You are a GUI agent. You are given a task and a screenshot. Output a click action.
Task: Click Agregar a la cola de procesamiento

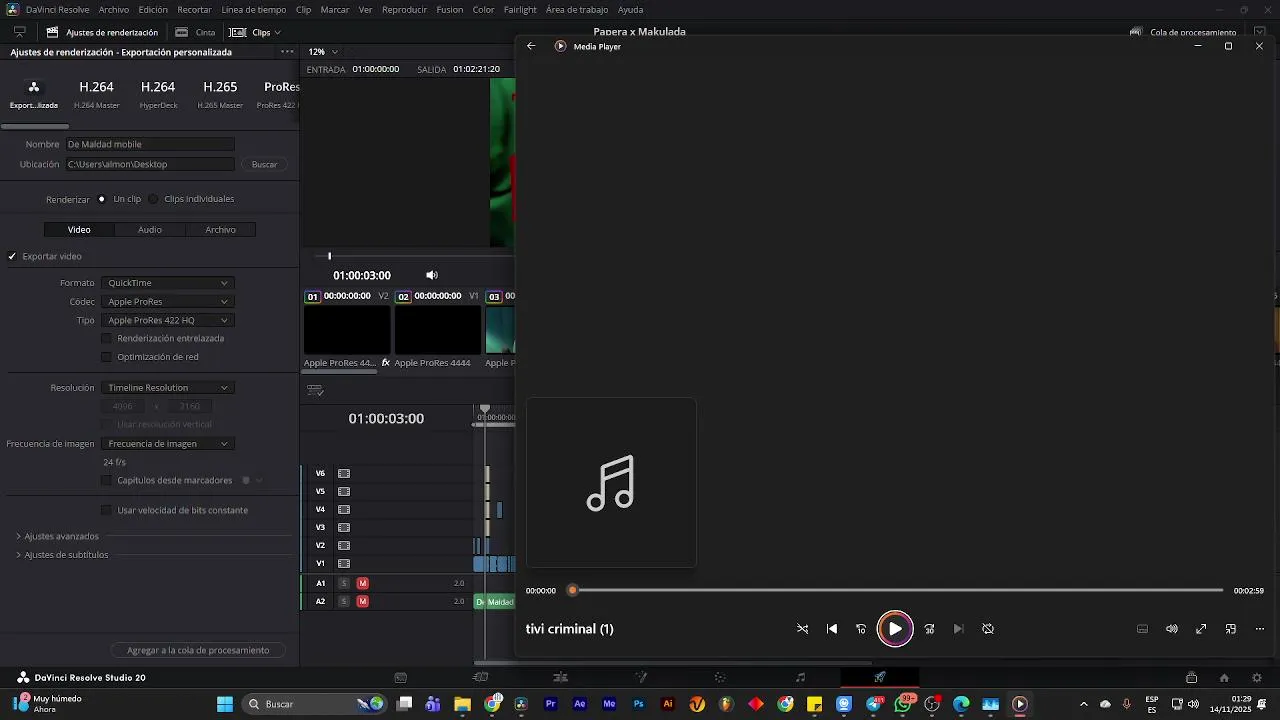click(198, 650)
